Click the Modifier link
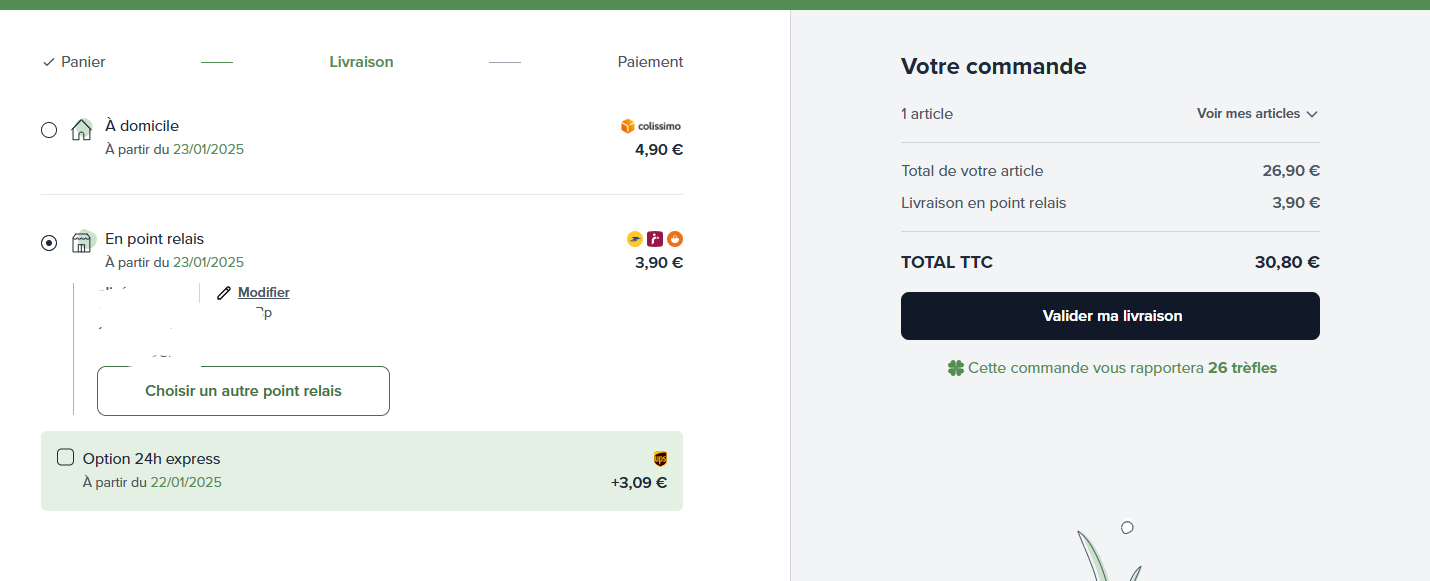This screenshot has height=581, width=1430. [264, 293]
